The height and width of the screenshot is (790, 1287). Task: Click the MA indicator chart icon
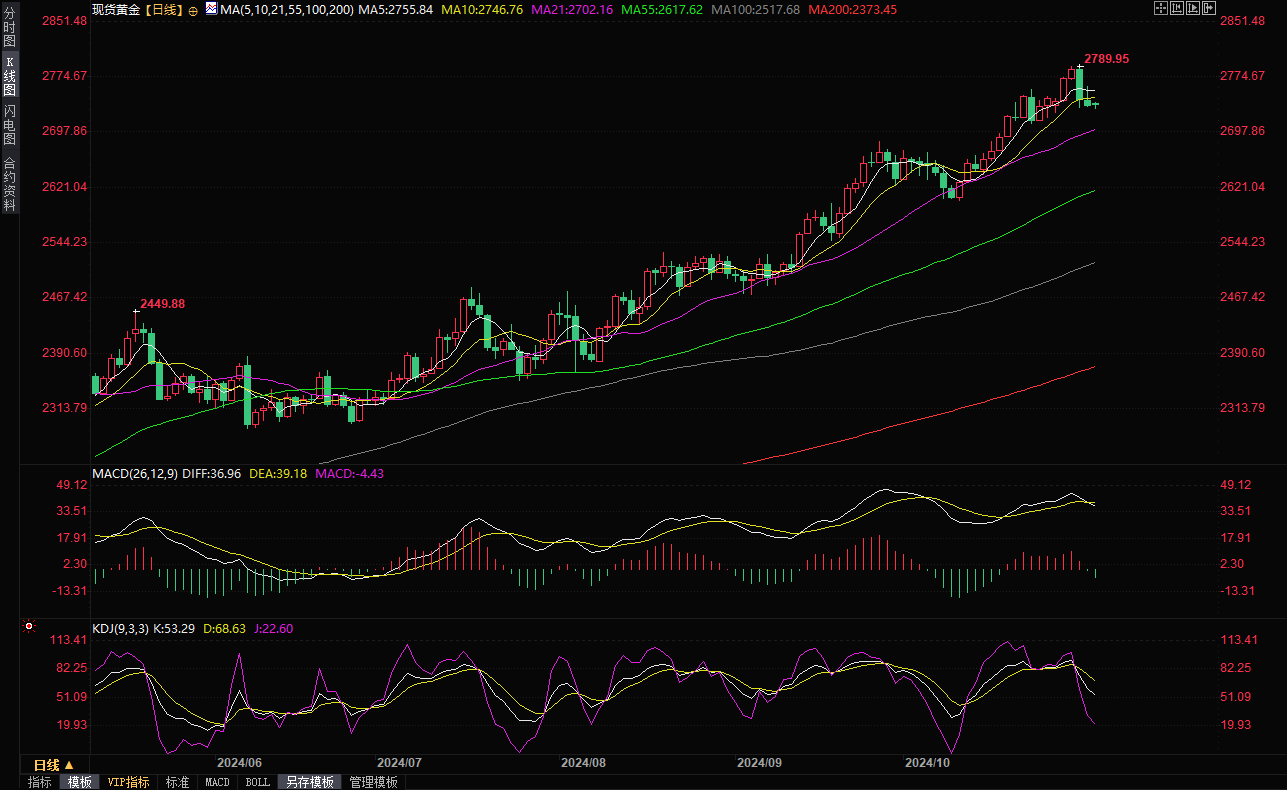210,8
